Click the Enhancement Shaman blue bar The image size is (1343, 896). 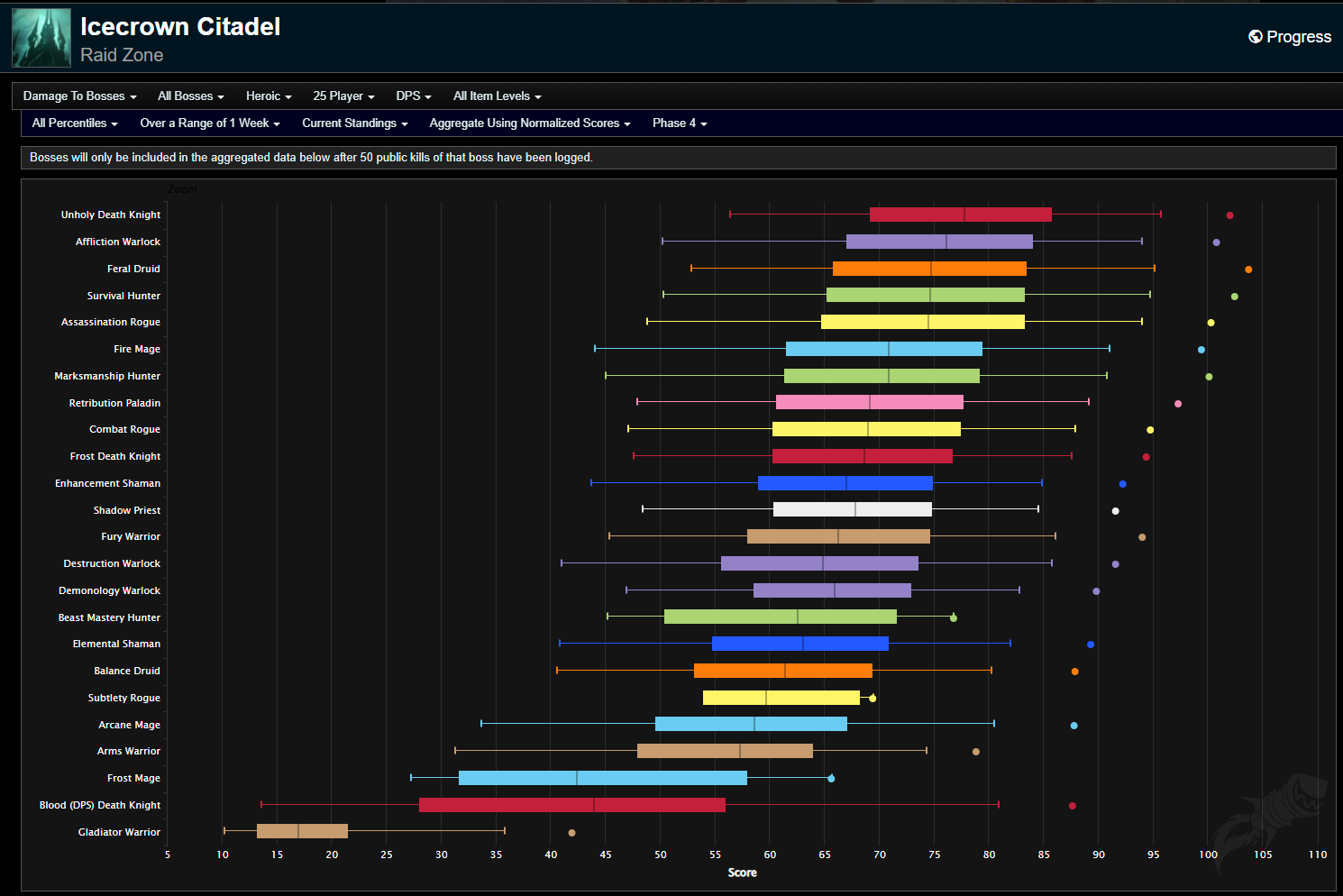point(845,483)
